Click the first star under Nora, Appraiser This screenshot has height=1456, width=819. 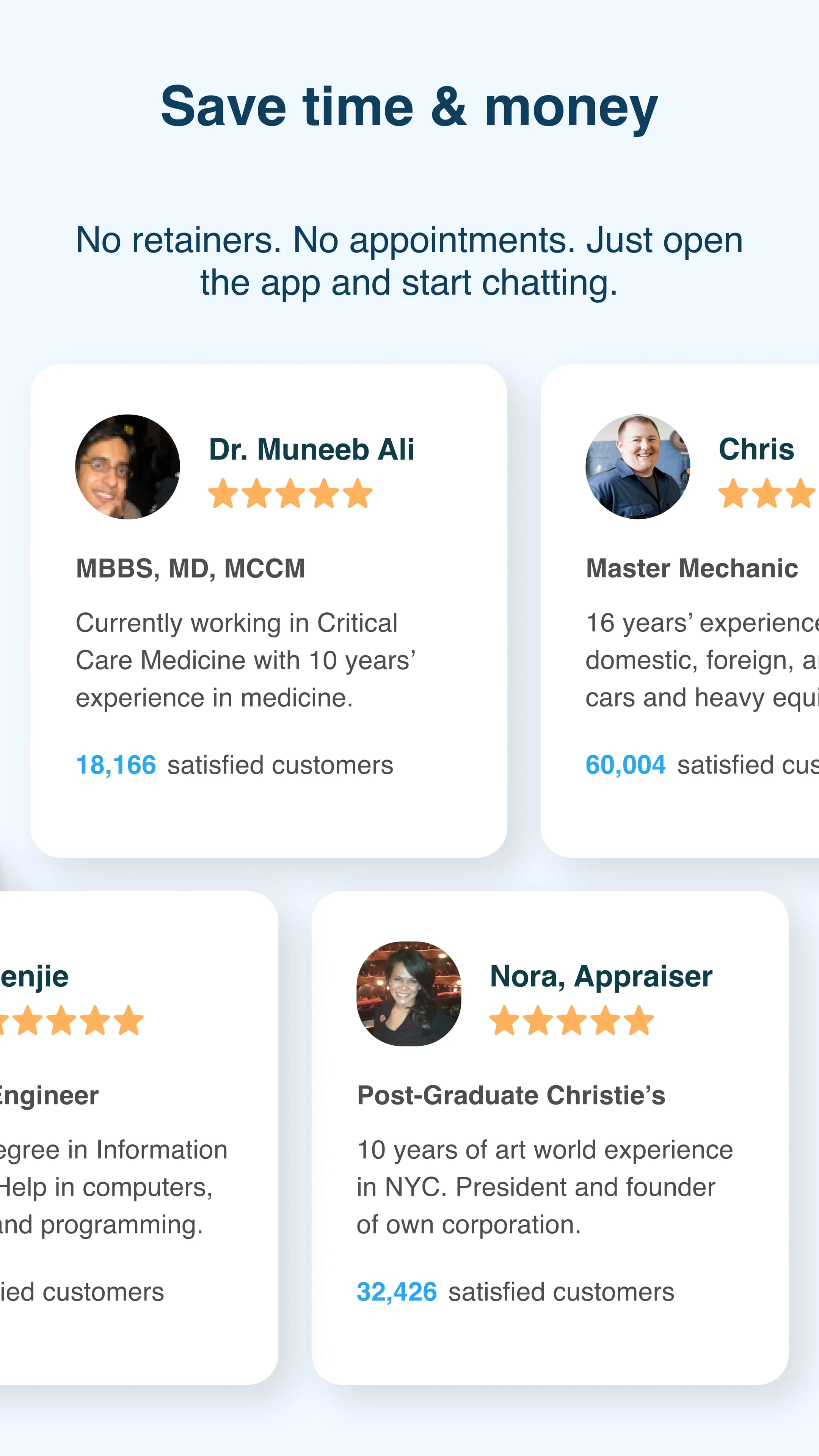(x=504, y=1020)
